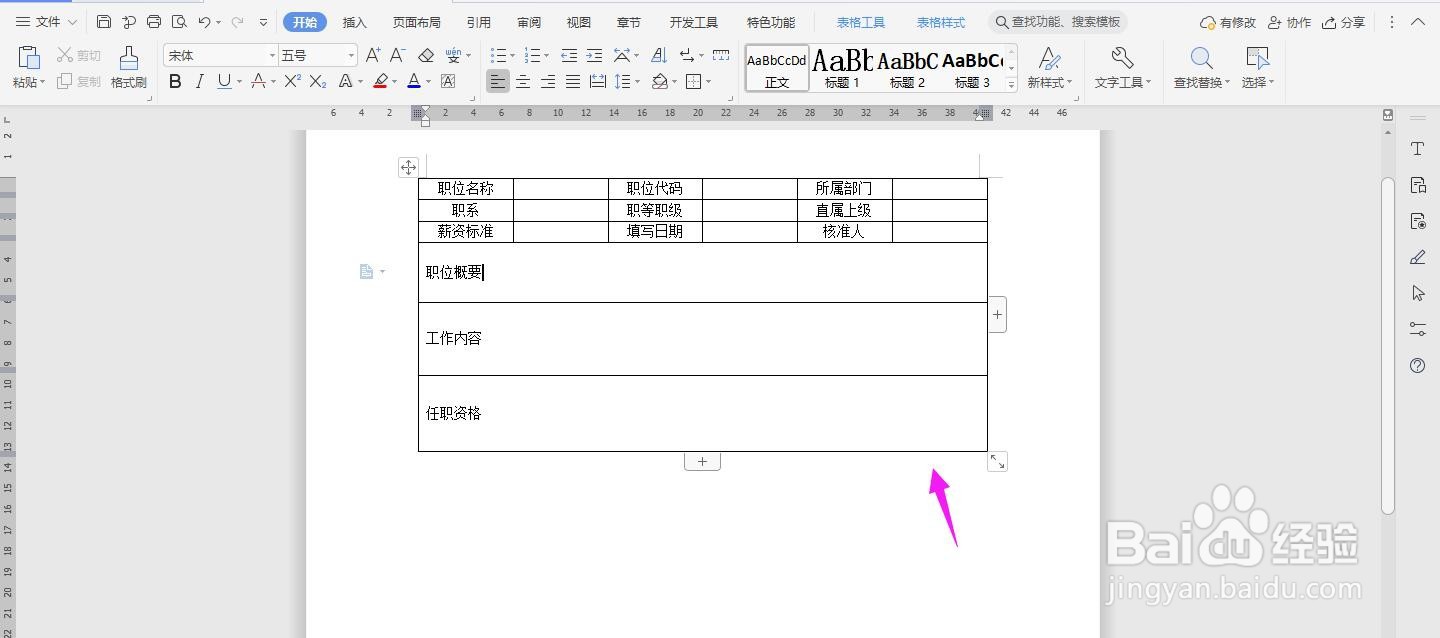Switch to the 审阅 tab

[529, 22]
